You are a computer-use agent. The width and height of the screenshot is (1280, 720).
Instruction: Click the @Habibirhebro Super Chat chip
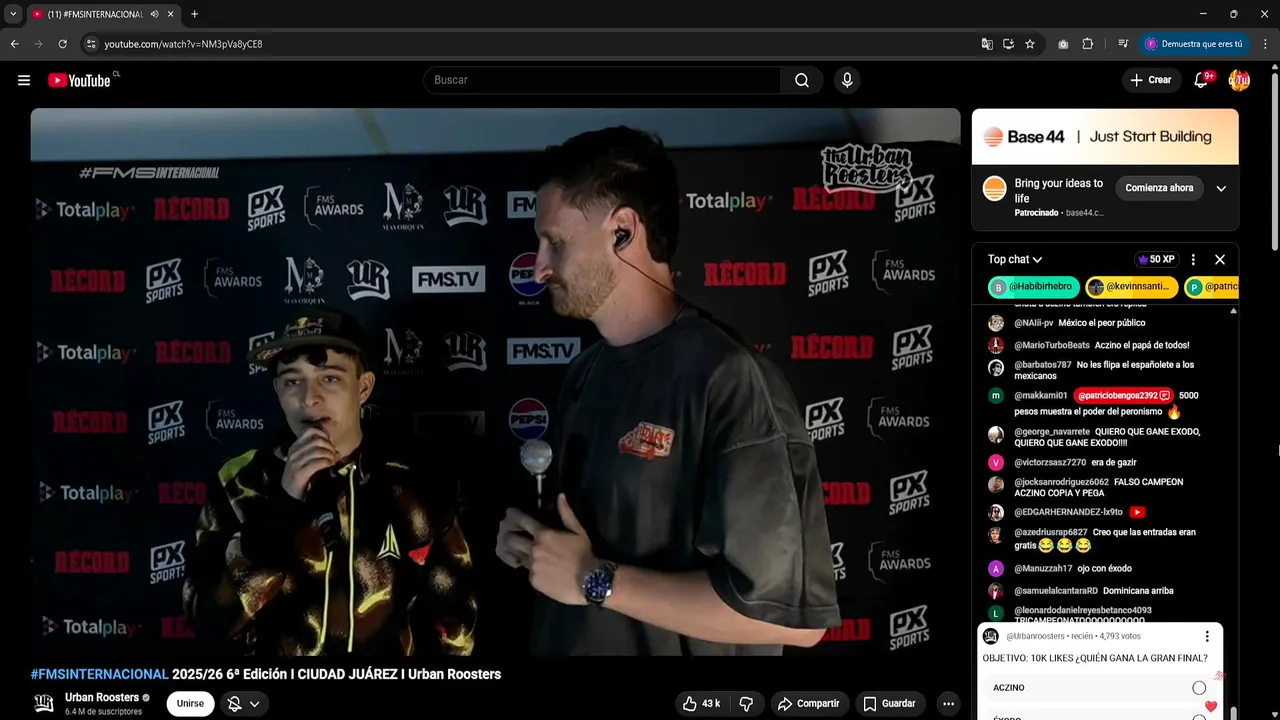[1034, 287]
